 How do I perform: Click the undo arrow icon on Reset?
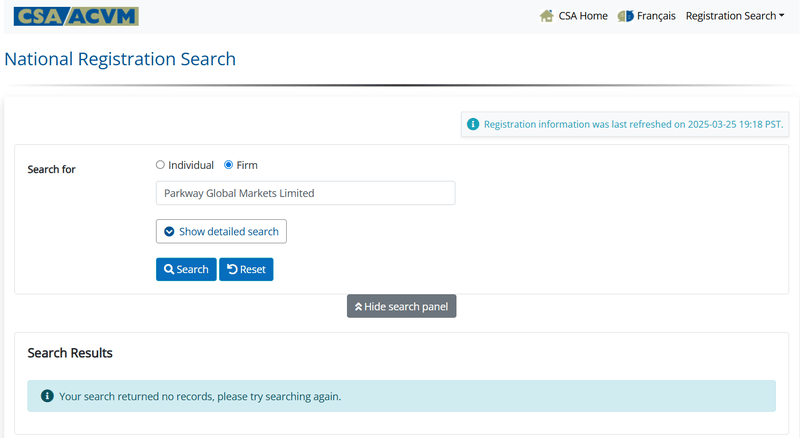point(232,269)
